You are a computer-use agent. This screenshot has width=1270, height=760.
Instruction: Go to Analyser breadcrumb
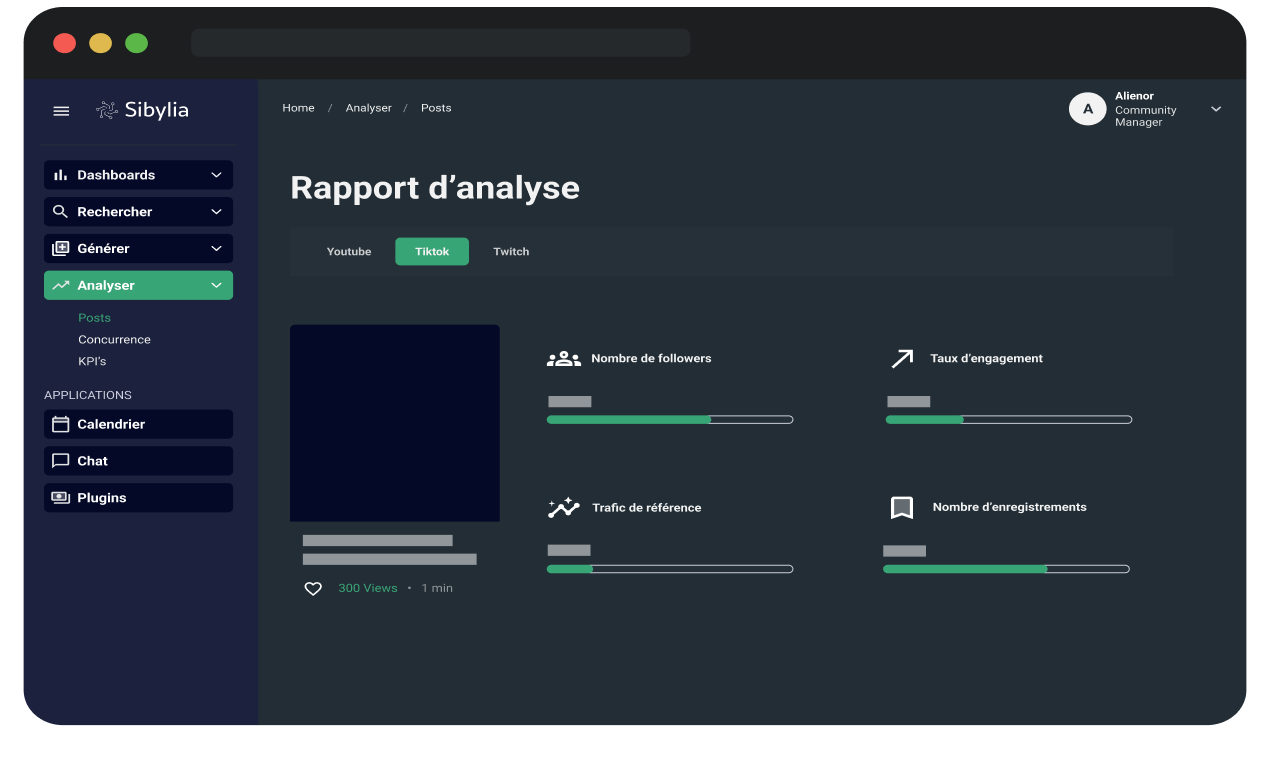pos(369,108)
